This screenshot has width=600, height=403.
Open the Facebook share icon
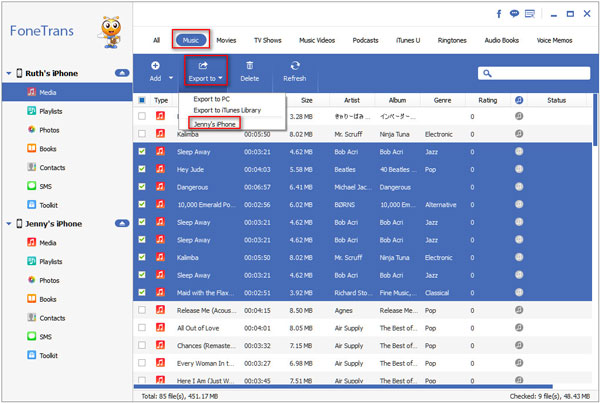pos(499,14)
